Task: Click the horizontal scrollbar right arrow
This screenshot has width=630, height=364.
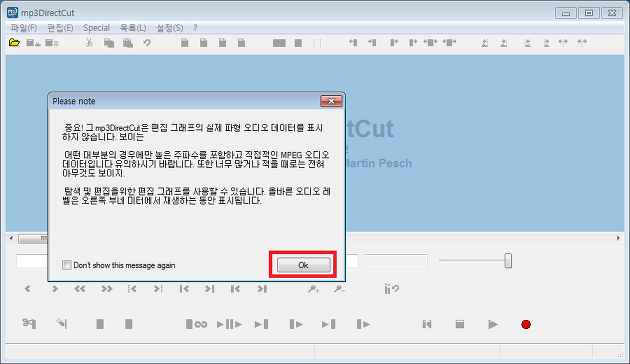Action: pos(618,238)
